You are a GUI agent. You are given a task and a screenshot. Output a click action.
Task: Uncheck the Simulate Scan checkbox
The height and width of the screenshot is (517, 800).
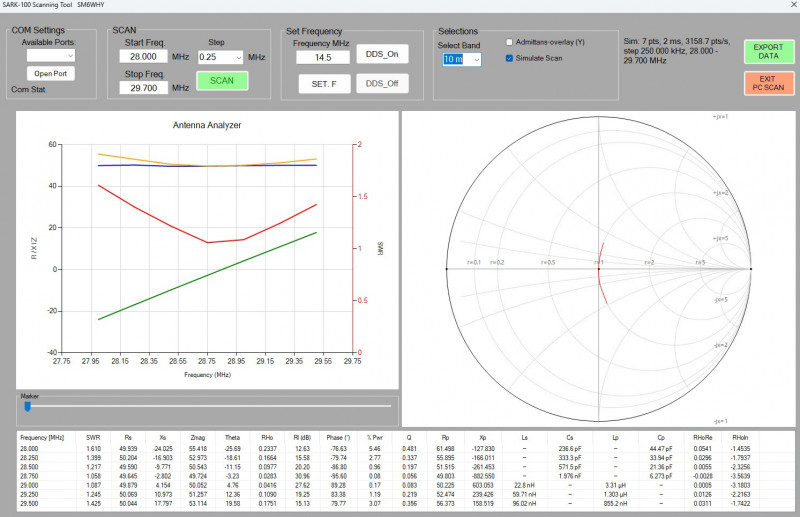click(x=509, y=58)
